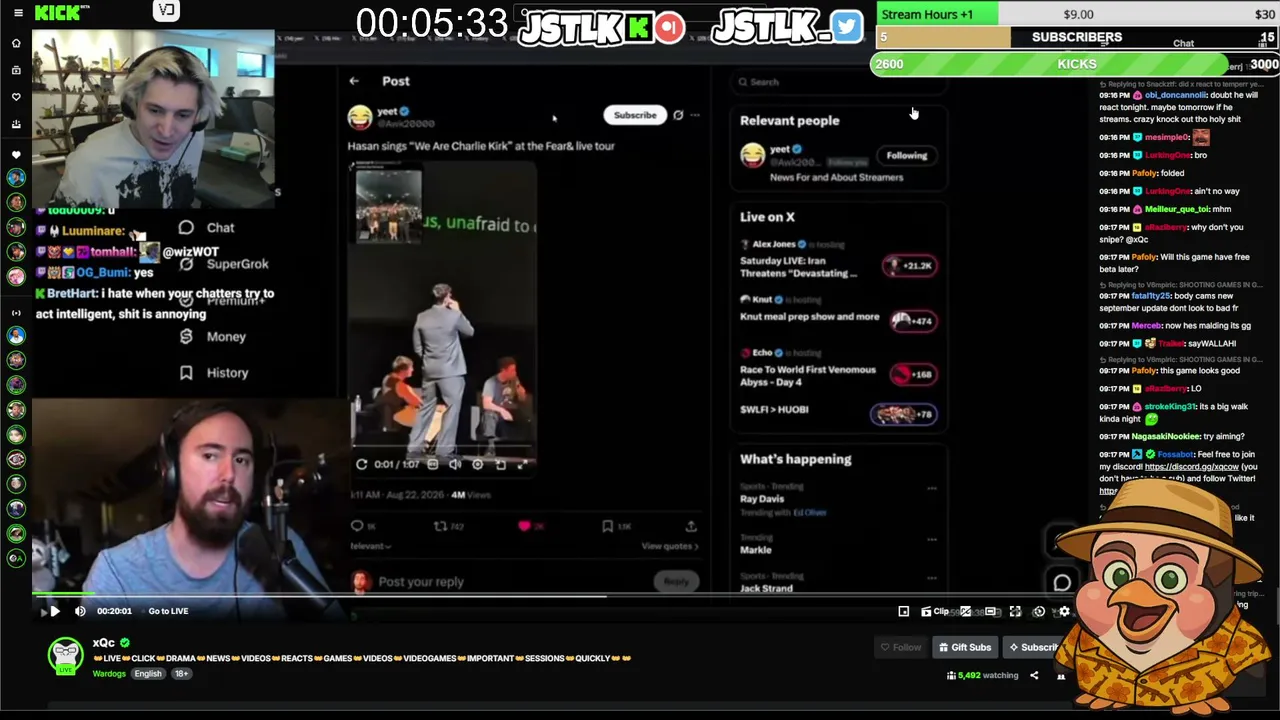Open Grok icon beside Subscribe button
The width and height of the screenshot is (1280, 720).
click(678, 115)
